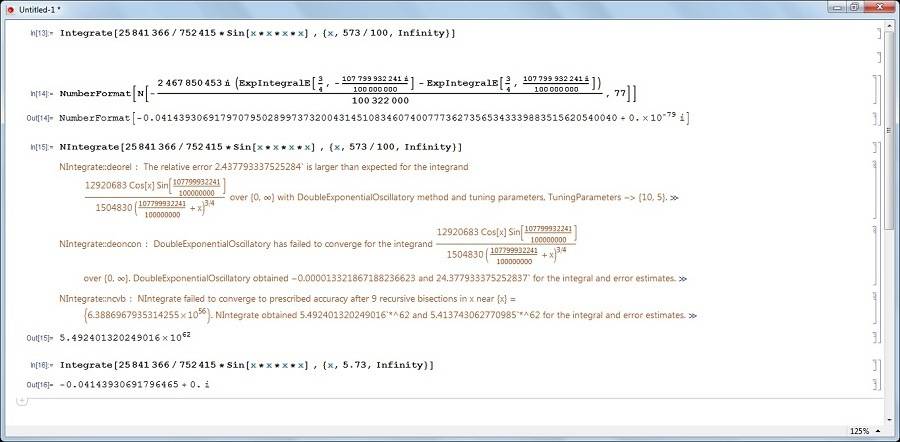Viewport: 900px width, 442px height.
Task: Select the Out[16] cell bracket
Action: point(874,383)
